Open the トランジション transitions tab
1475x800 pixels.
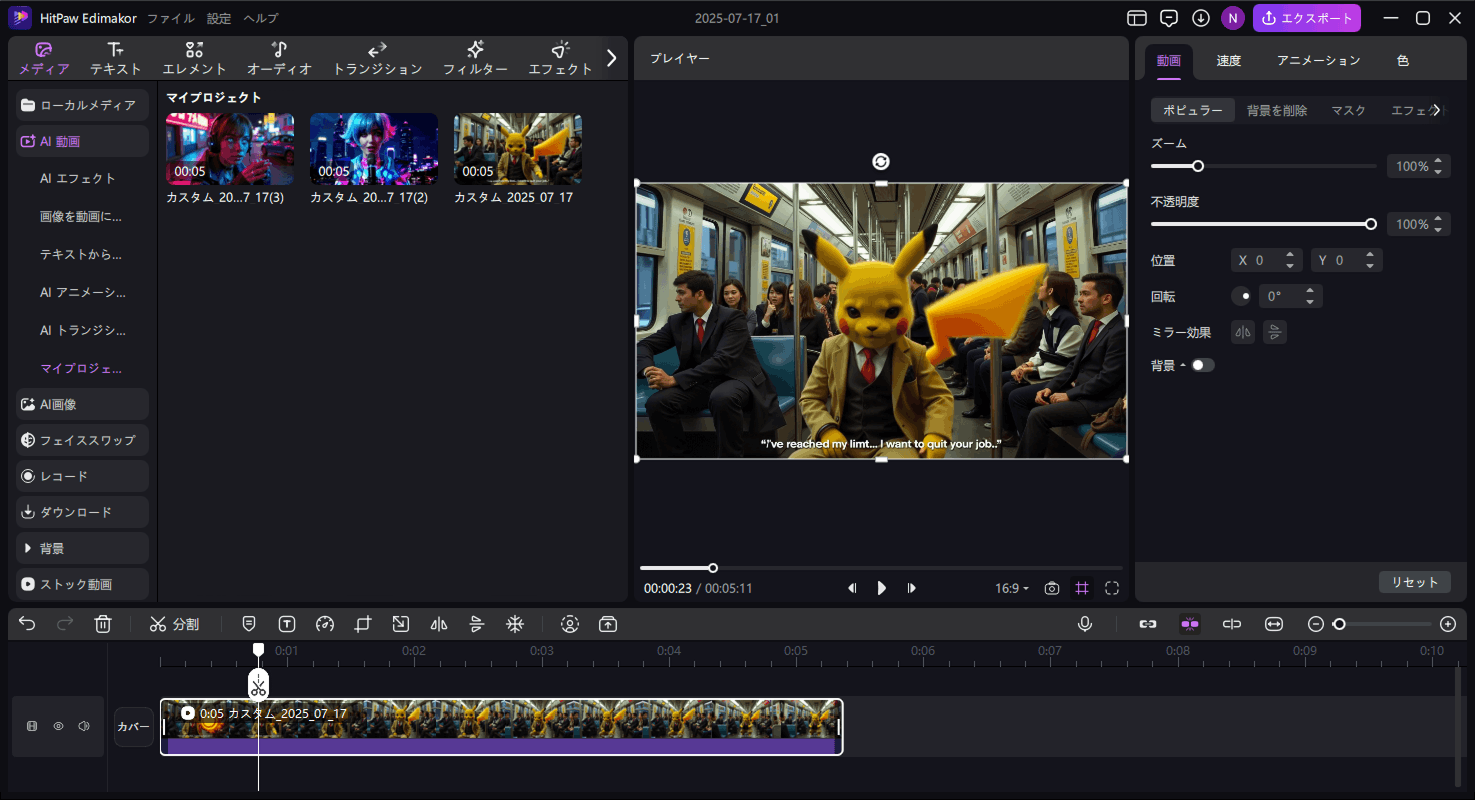pyautogui.click(x=378, y=59)
